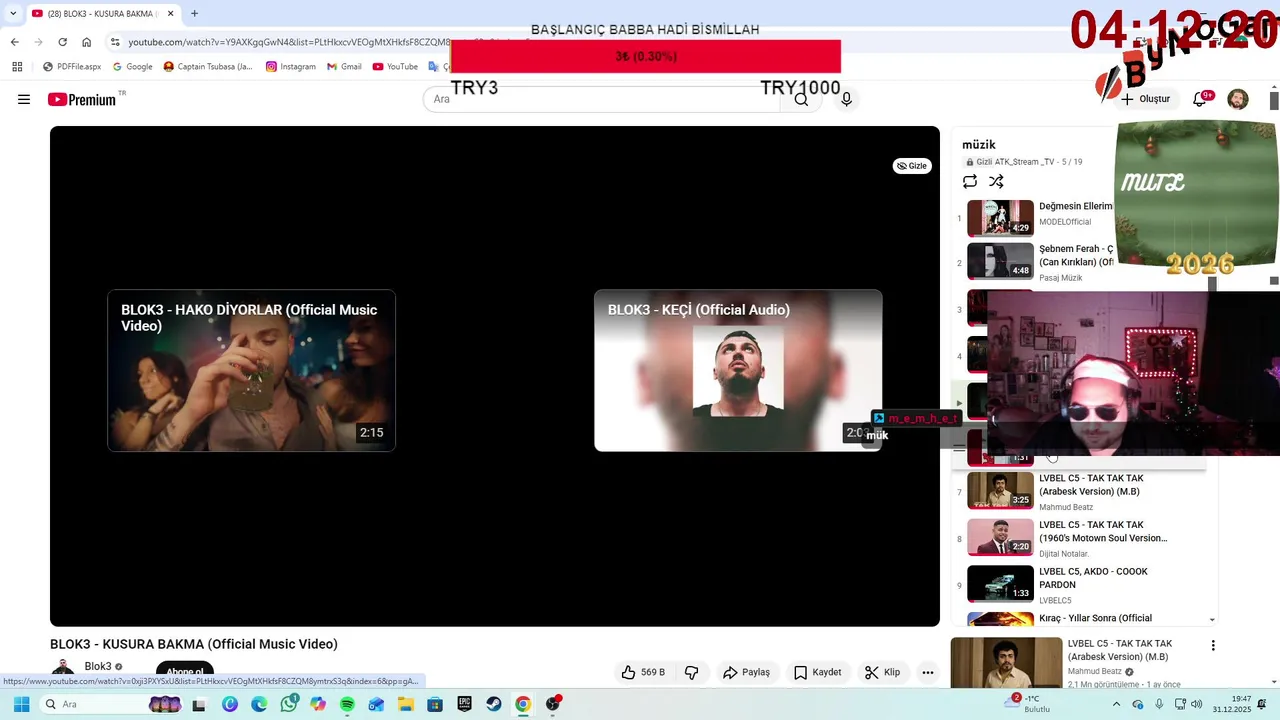This screenshot has height=720, width=1280.
Task: Focus the YouTube Ara search box
Action: (x=601, y=99)
